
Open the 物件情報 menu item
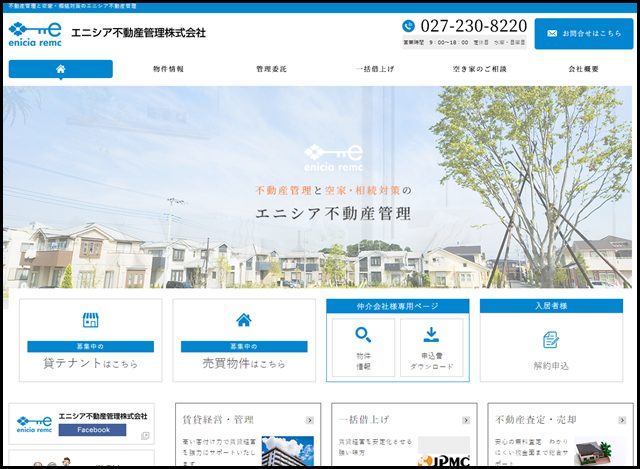(168, 69)
